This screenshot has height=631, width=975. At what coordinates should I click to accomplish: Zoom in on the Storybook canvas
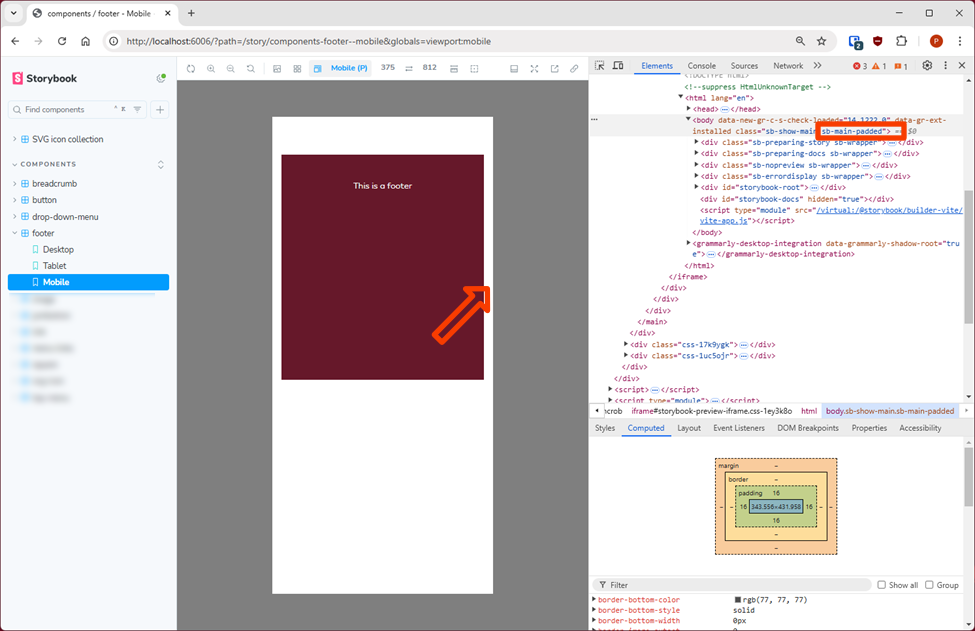pyautogui.click(x=211, y=68)
